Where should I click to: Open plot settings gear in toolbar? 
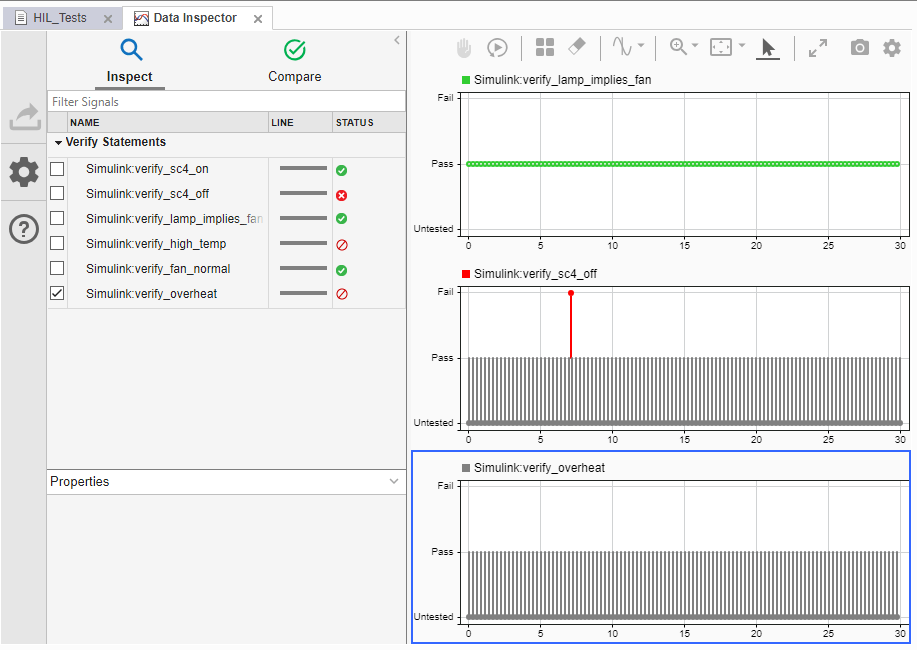891,47
